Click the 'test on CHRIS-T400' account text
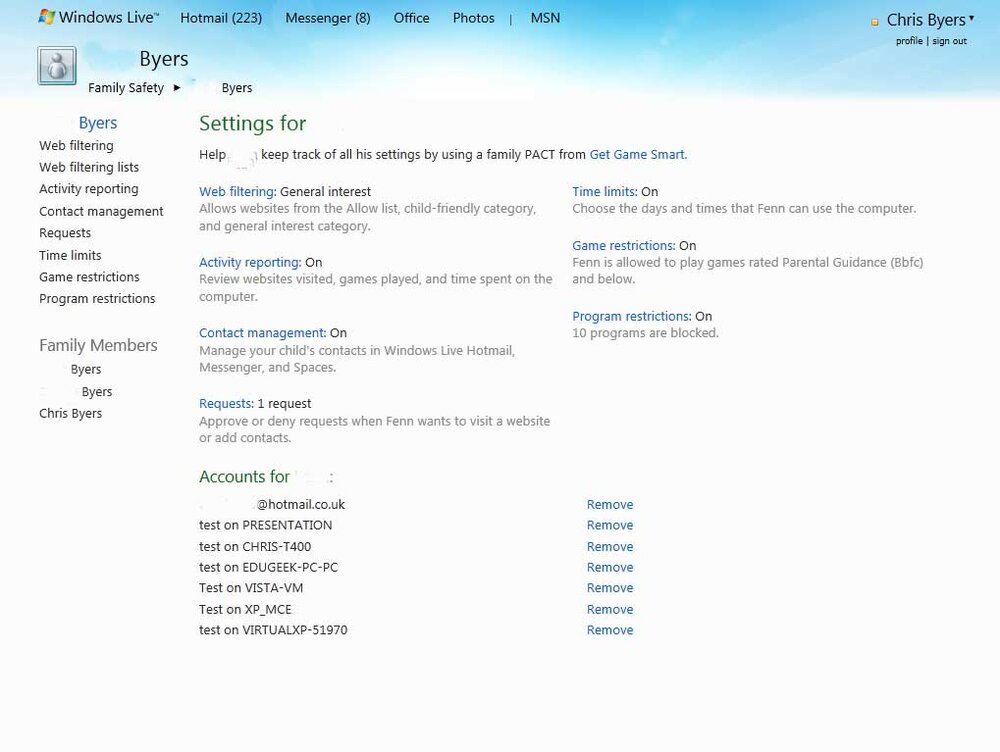The image size is (1000, 752). [255, 547]
